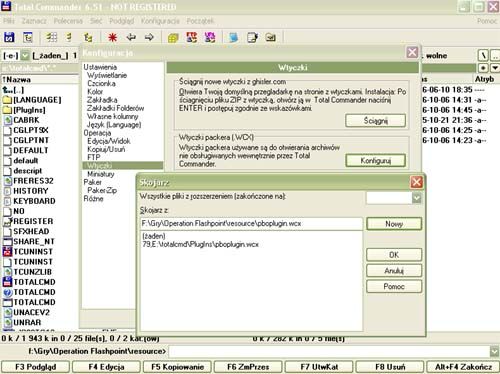Click the save floppy-disk toolbar icon
This screenshot has height=374, width=500.
(9, 37)
